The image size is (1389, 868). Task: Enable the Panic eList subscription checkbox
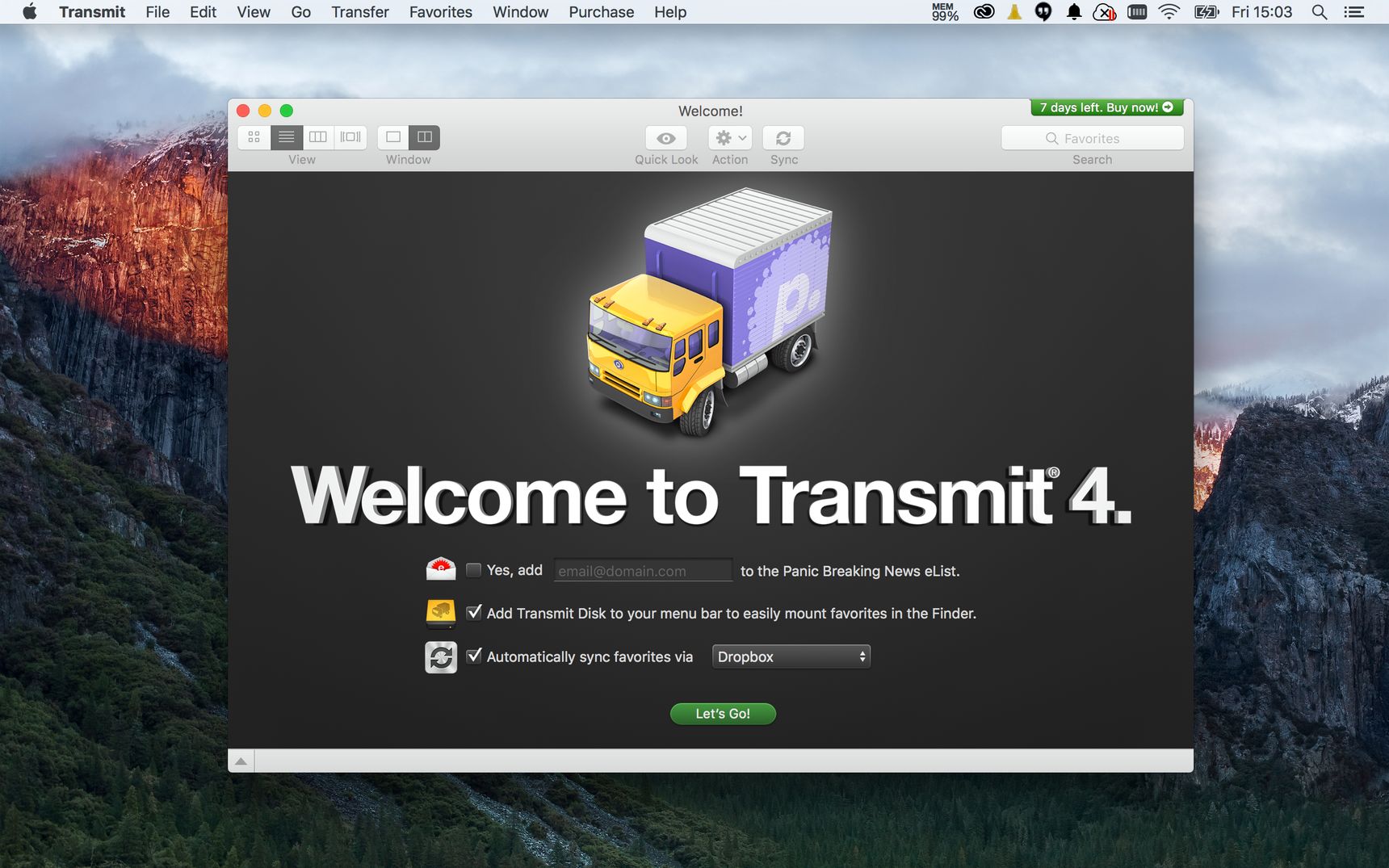474,570
